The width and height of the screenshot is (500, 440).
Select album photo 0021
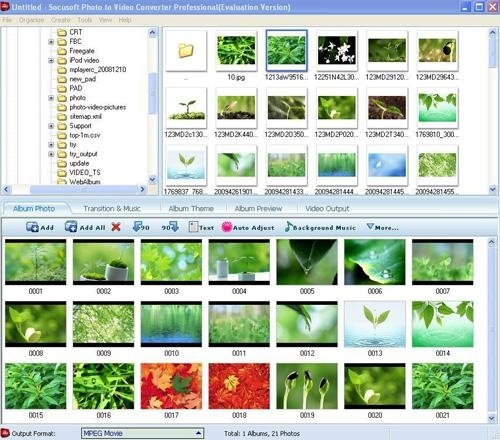(x=442, y=386)
